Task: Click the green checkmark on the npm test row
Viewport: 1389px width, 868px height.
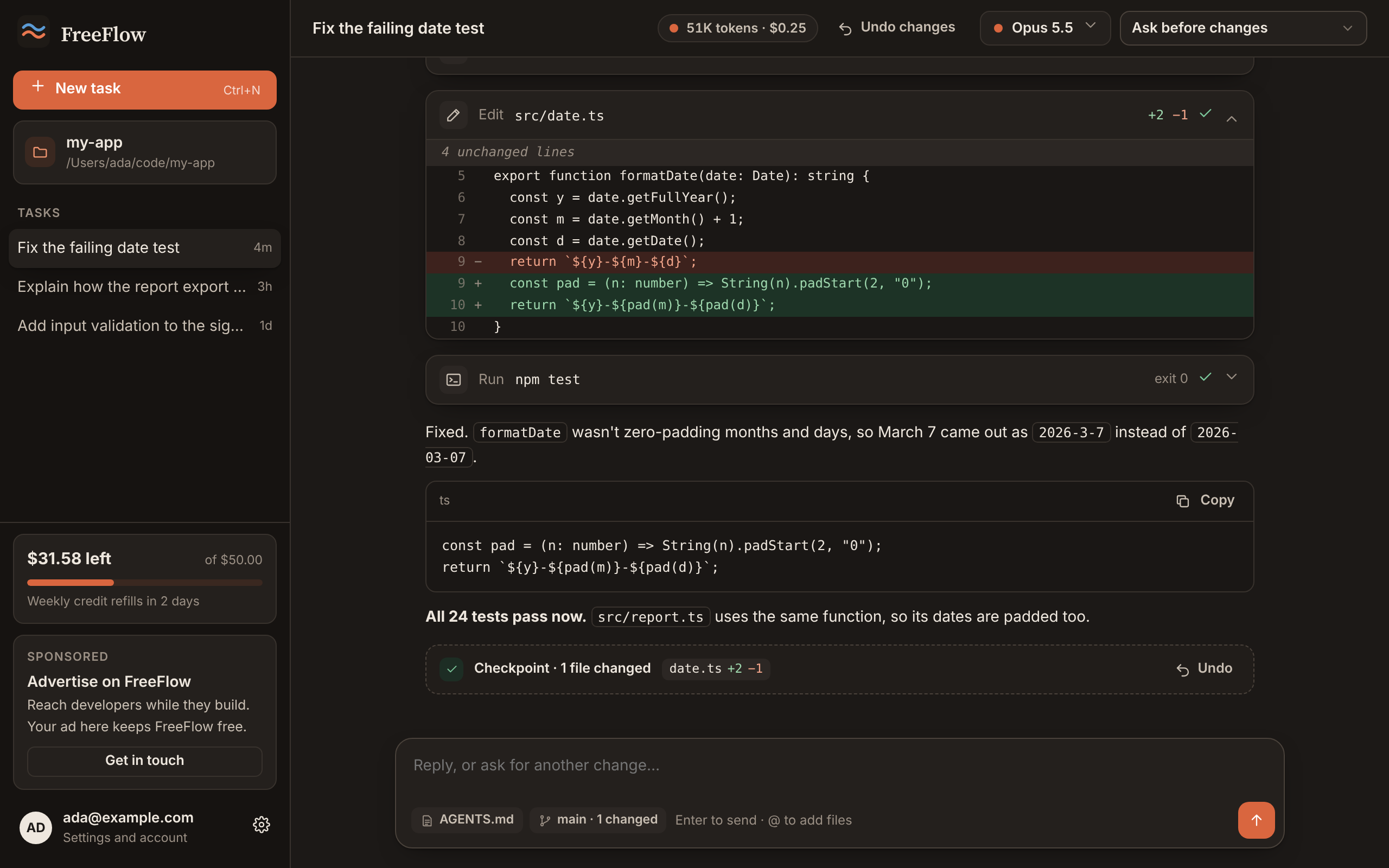Action: [x=1205, y=376]
